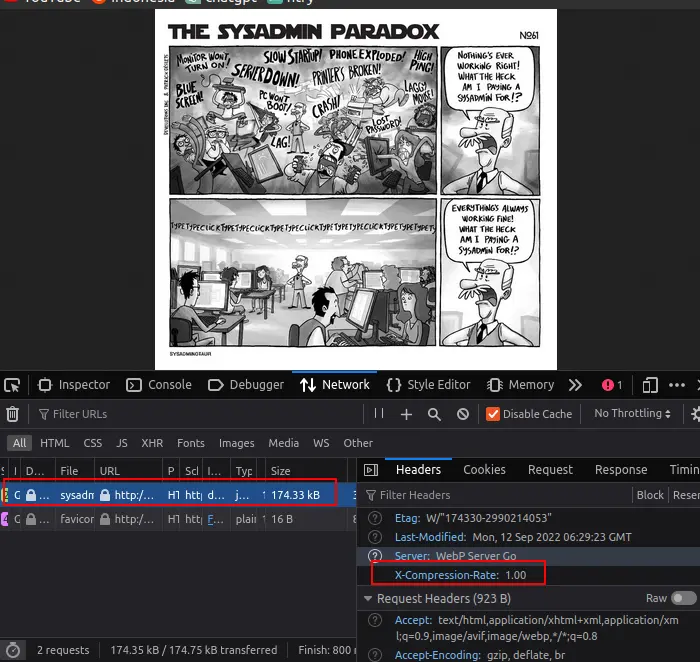700x662 pixels.
Task: Open the No Throttling dropdown
Action: [632, 413]
